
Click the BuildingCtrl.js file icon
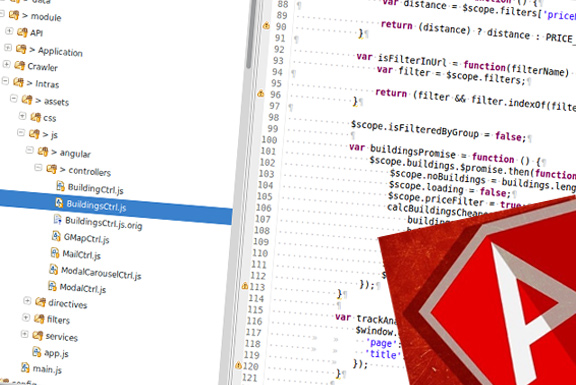tap(60, 186)
